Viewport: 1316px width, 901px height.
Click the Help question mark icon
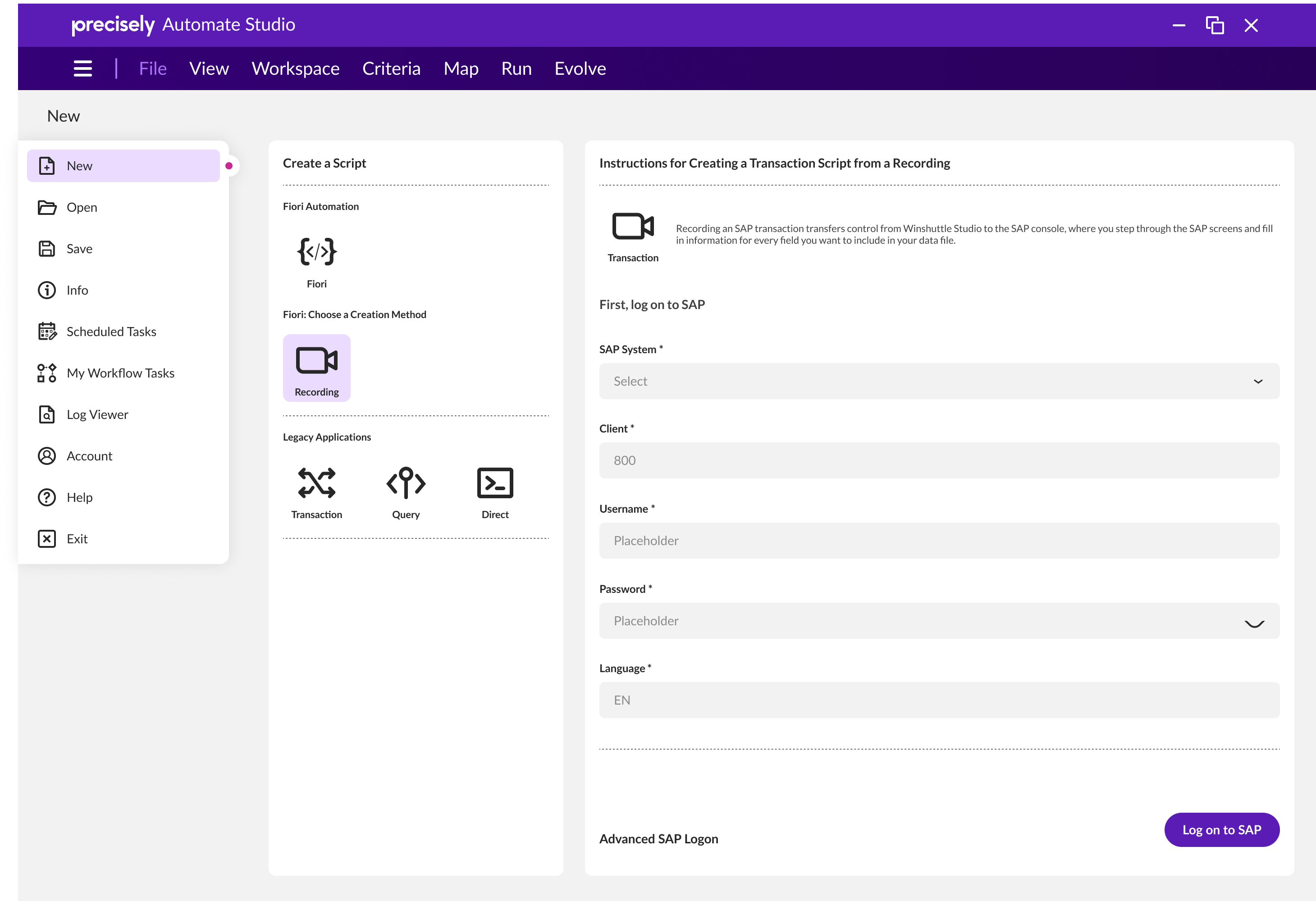pos(46,497)
